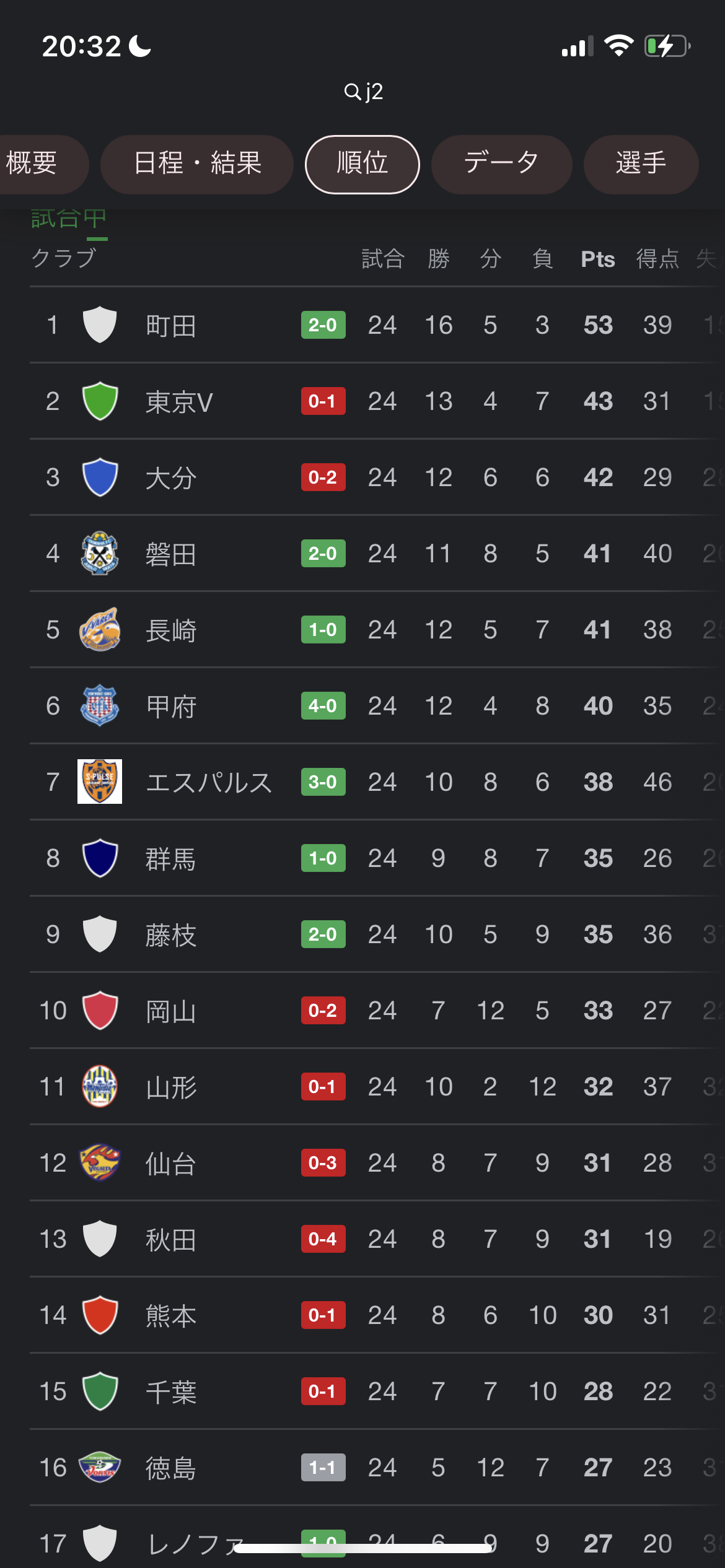
Task: Open the データ tab
Action: pyautogui.click(x=501, y=164)
